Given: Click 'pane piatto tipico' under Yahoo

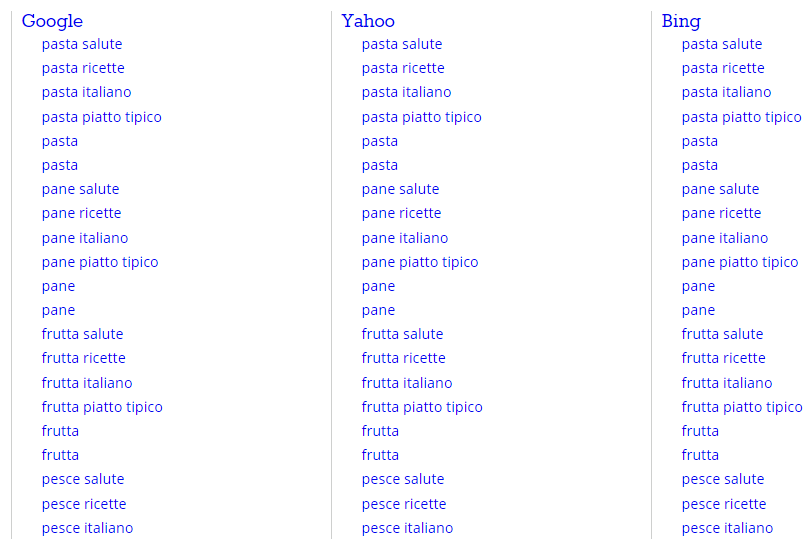Looking at the screenshot, I should (x=420, y=262).
